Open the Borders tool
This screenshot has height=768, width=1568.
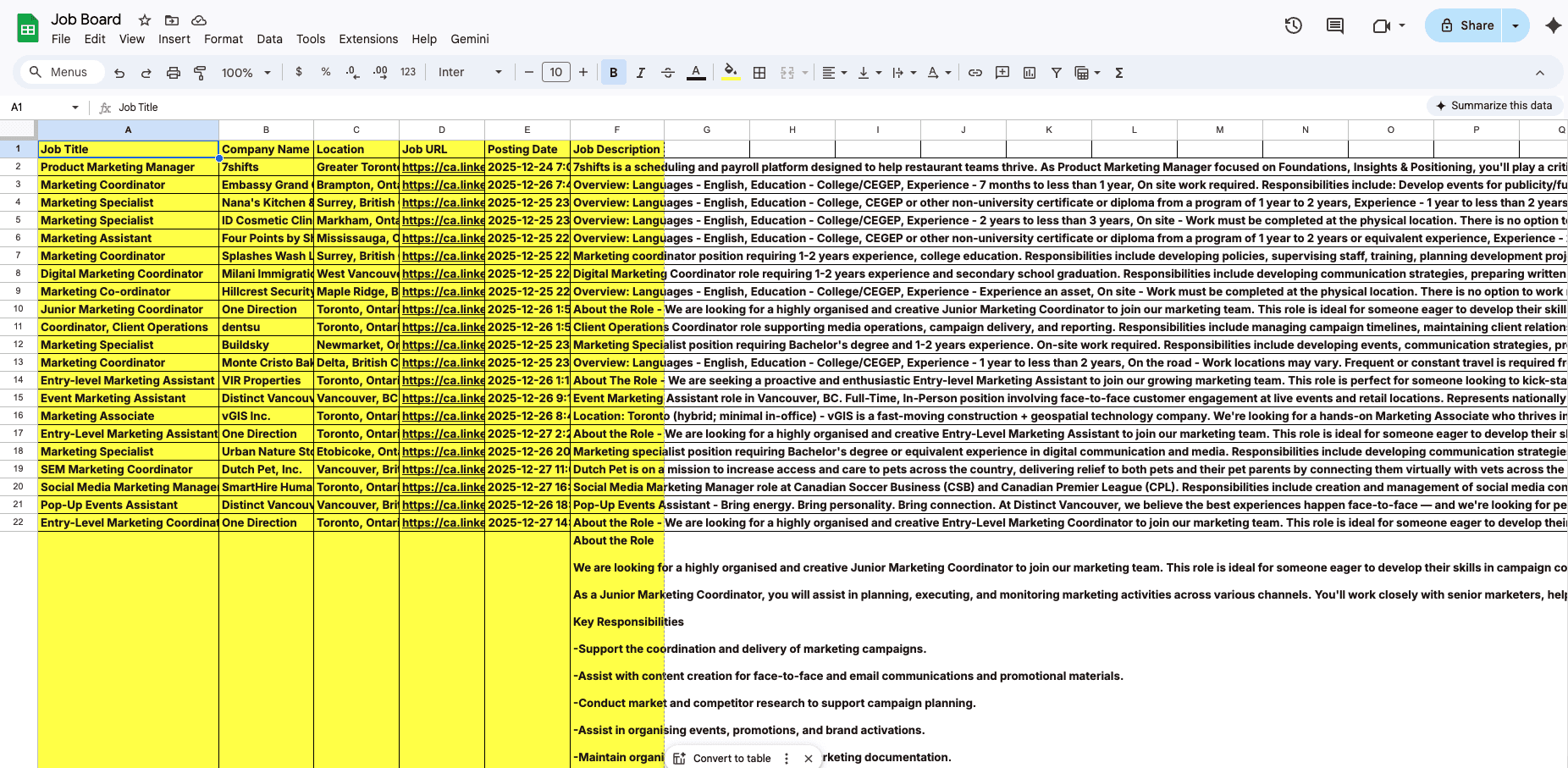(x=759, y=73)
